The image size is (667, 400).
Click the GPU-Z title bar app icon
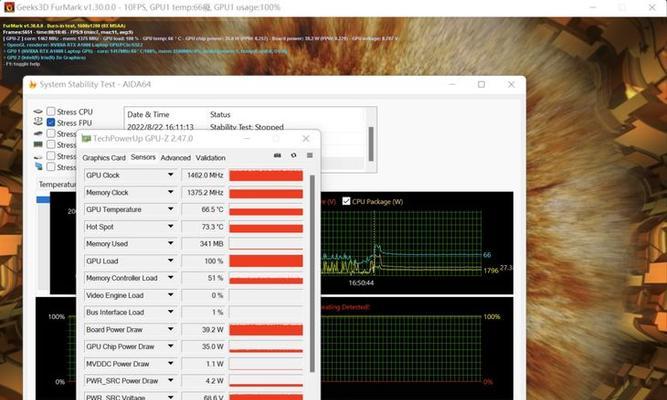click(86, 139)
